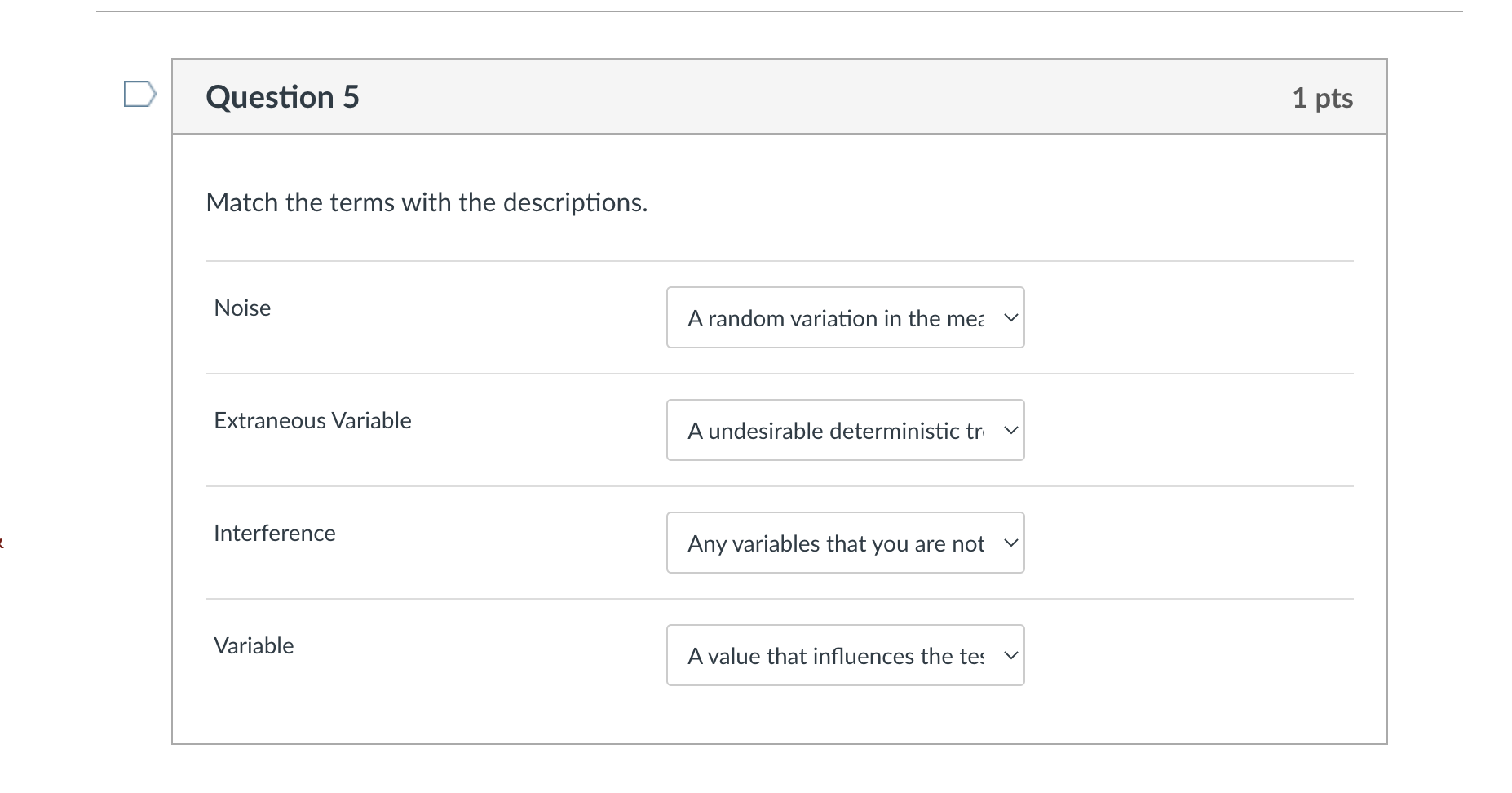The height and width of the screenshot is (793, 1512).
Task: Click the chevron arrow on the Variable dropdown
Action: pyautogui.click(x=1010, y=656)
